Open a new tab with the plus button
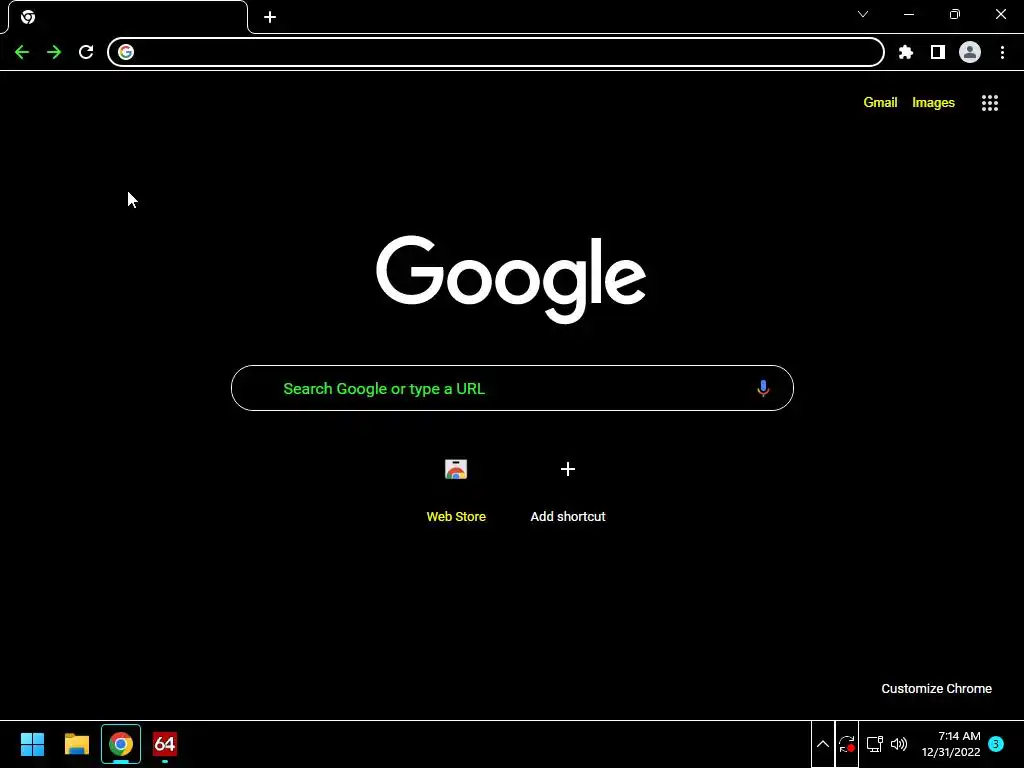 270,17
